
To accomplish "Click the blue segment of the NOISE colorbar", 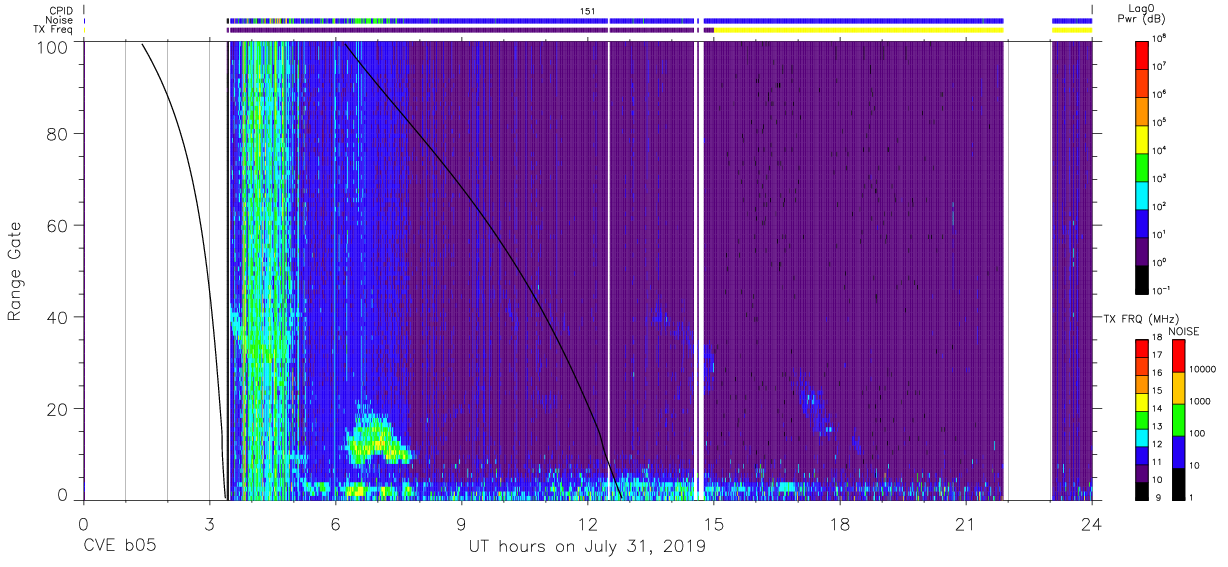I will coord(1179,451).
